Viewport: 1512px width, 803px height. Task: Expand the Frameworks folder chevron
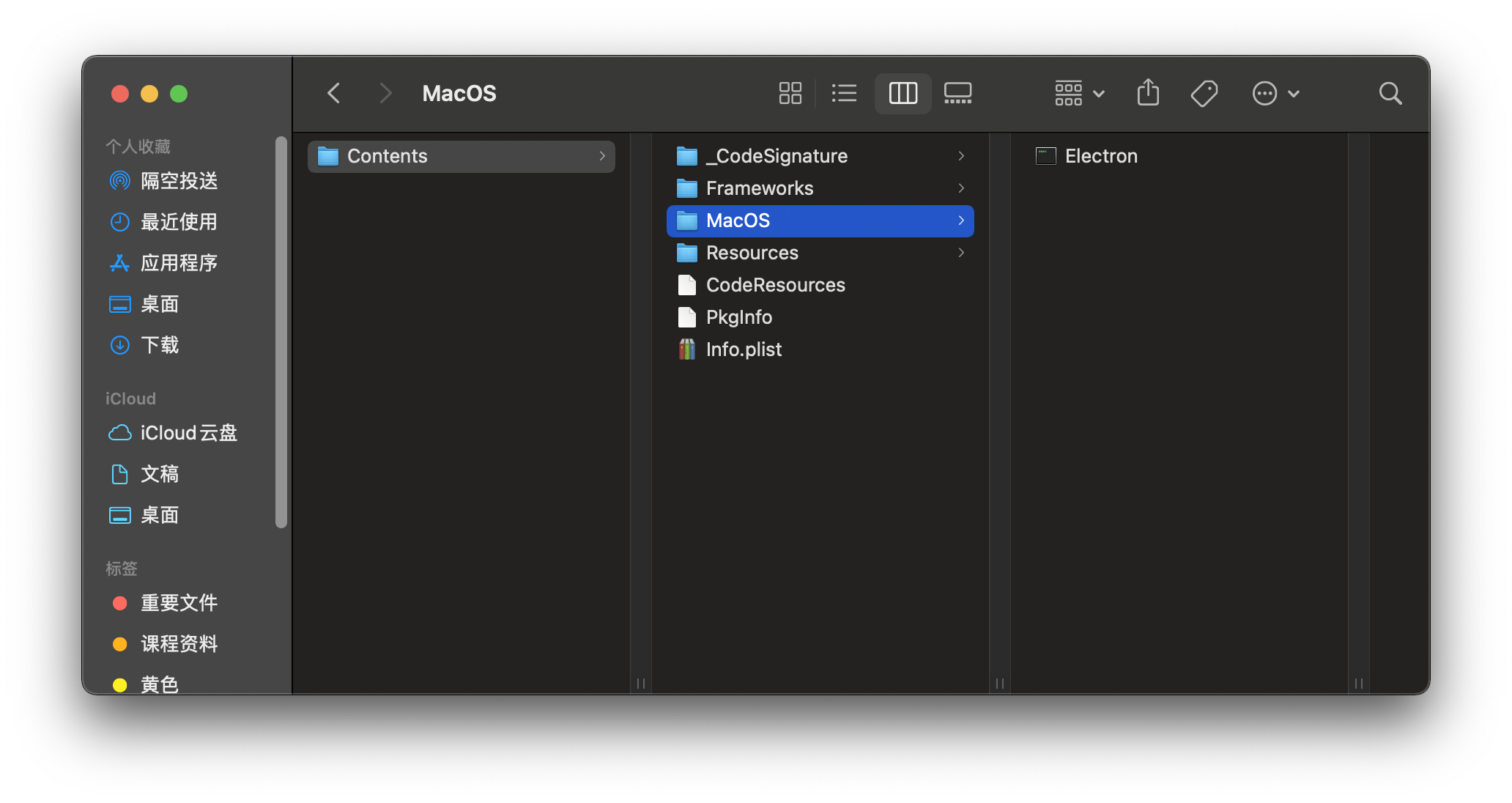click(960, 188)
